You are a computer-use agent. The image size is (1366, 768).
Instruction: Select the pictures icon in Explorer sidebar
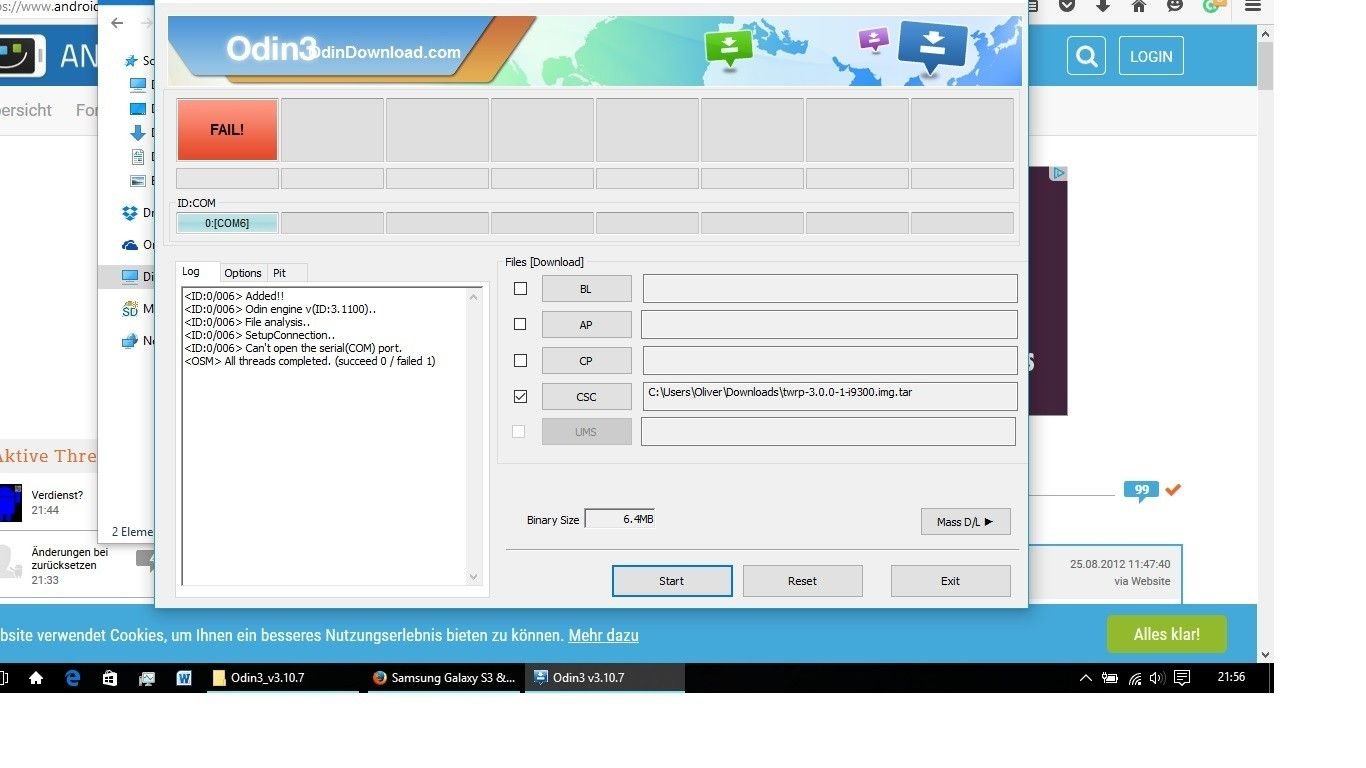[x=138, y=181]
